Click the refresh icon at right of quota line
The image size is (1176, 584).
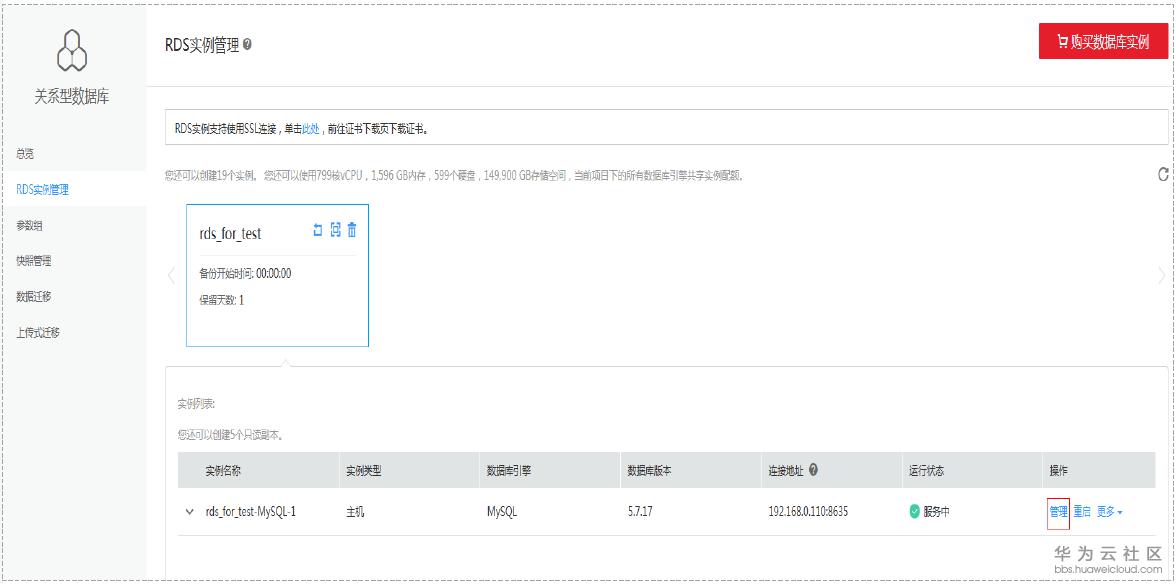[x=1163, y=175]
